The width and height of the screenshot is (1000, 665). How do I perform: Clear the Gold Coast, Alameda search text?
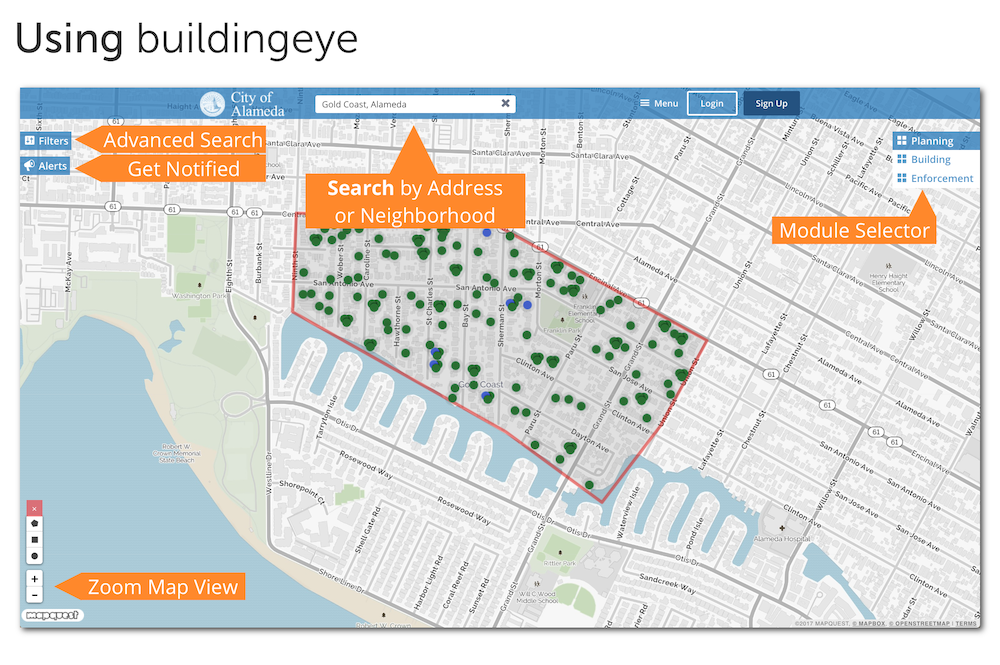click(505, 103)
